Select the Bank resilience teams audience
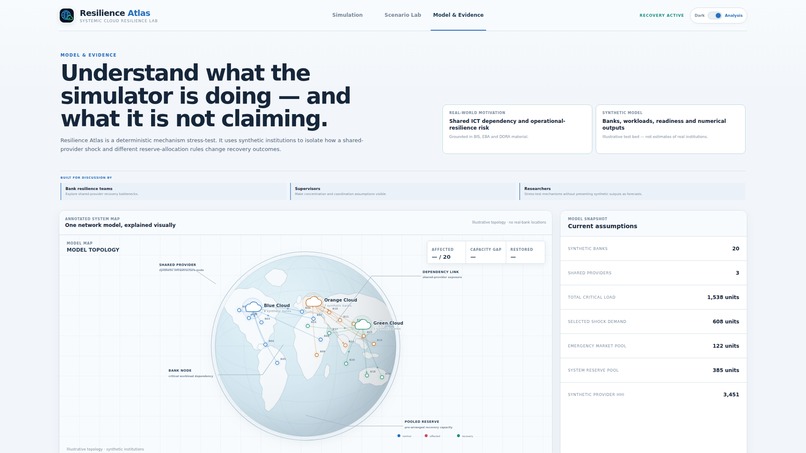806x453 pixels. (x=175, y=191)
